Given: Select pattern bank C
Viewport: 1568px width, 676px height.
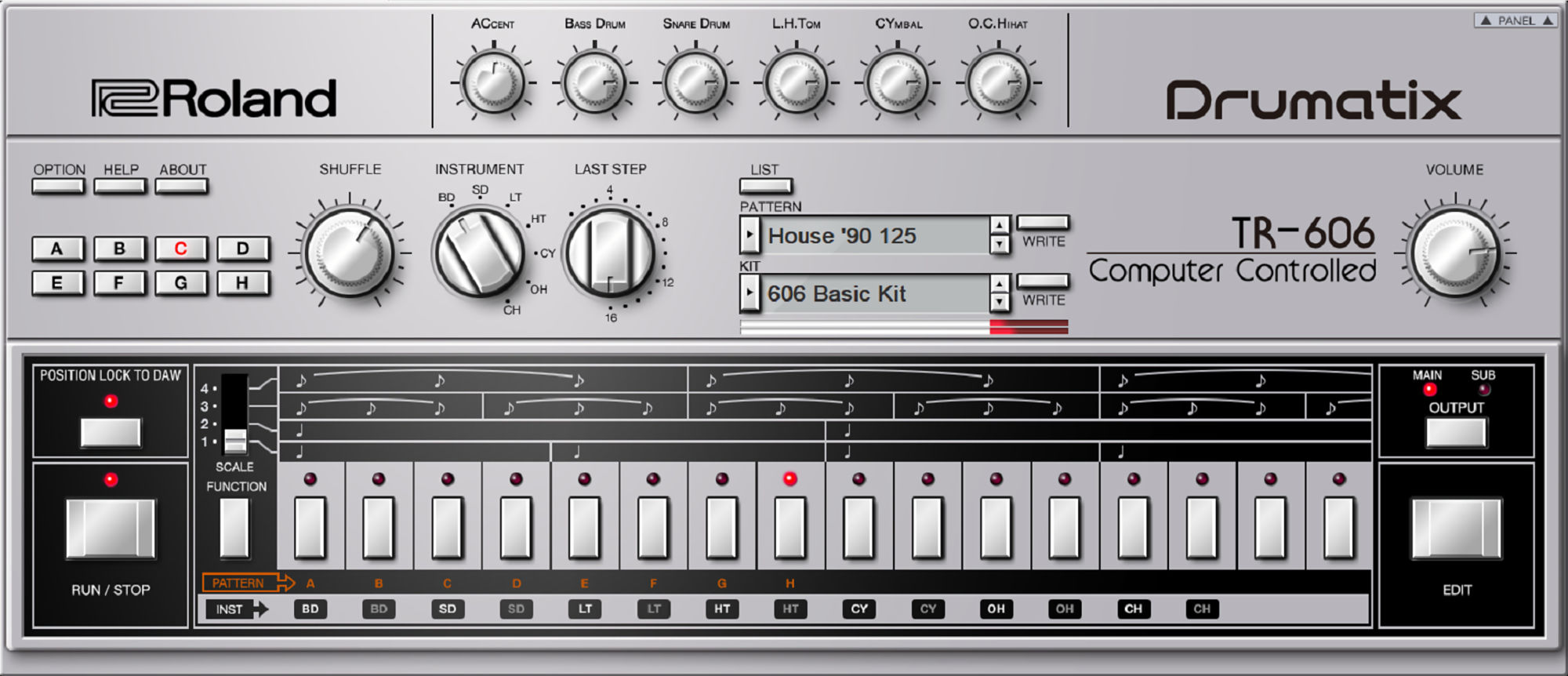Looking at the screenshot, I should point(180,249).
